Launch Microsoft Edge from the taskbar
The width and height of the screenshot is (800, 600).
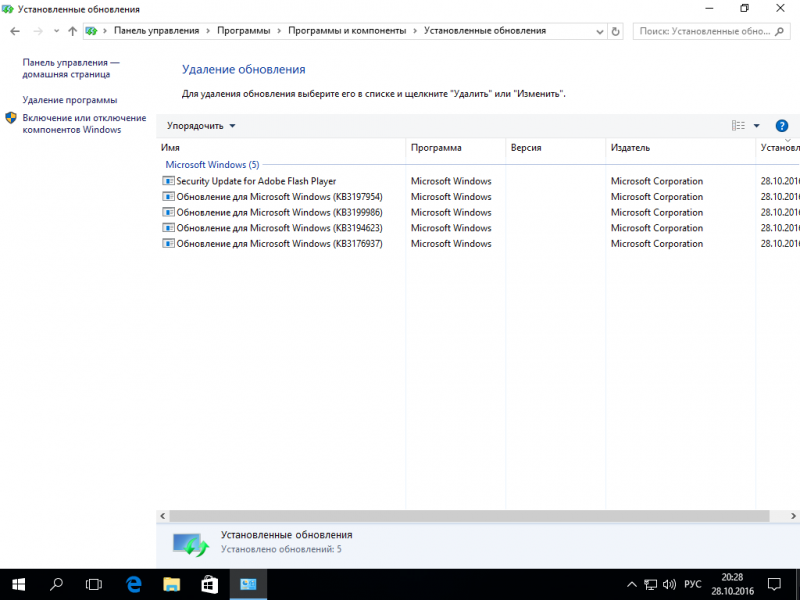[134, 584]
